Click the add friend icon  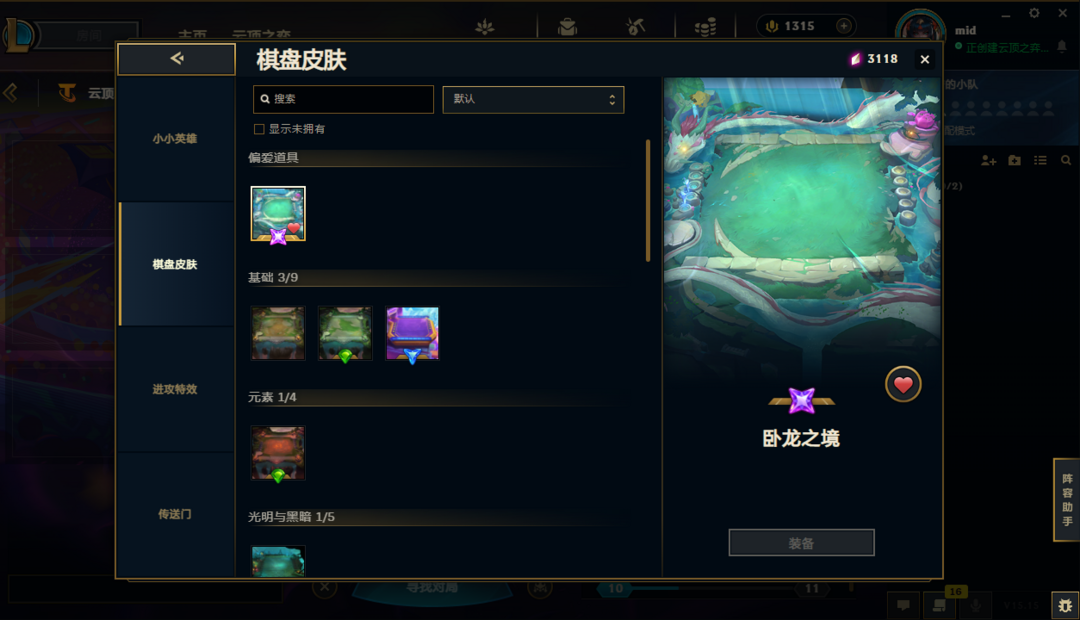988,161
